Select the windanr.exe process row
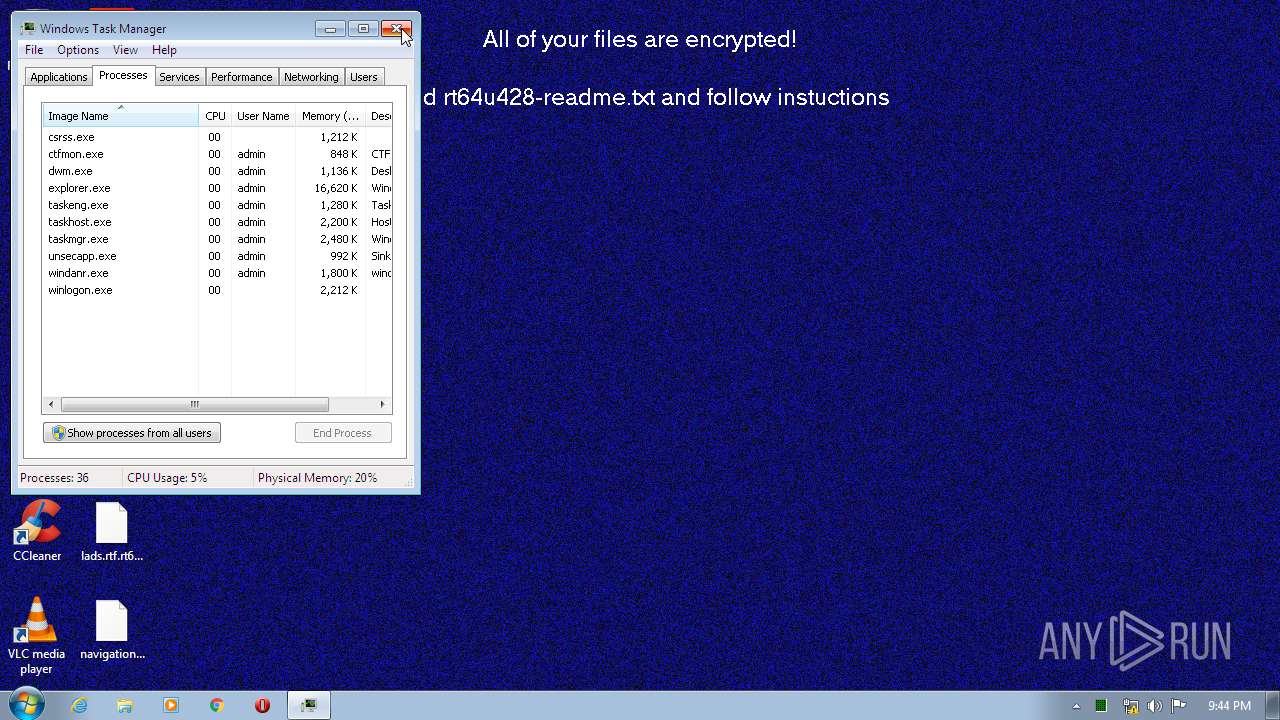1280x720 pixels. (217, 273)
